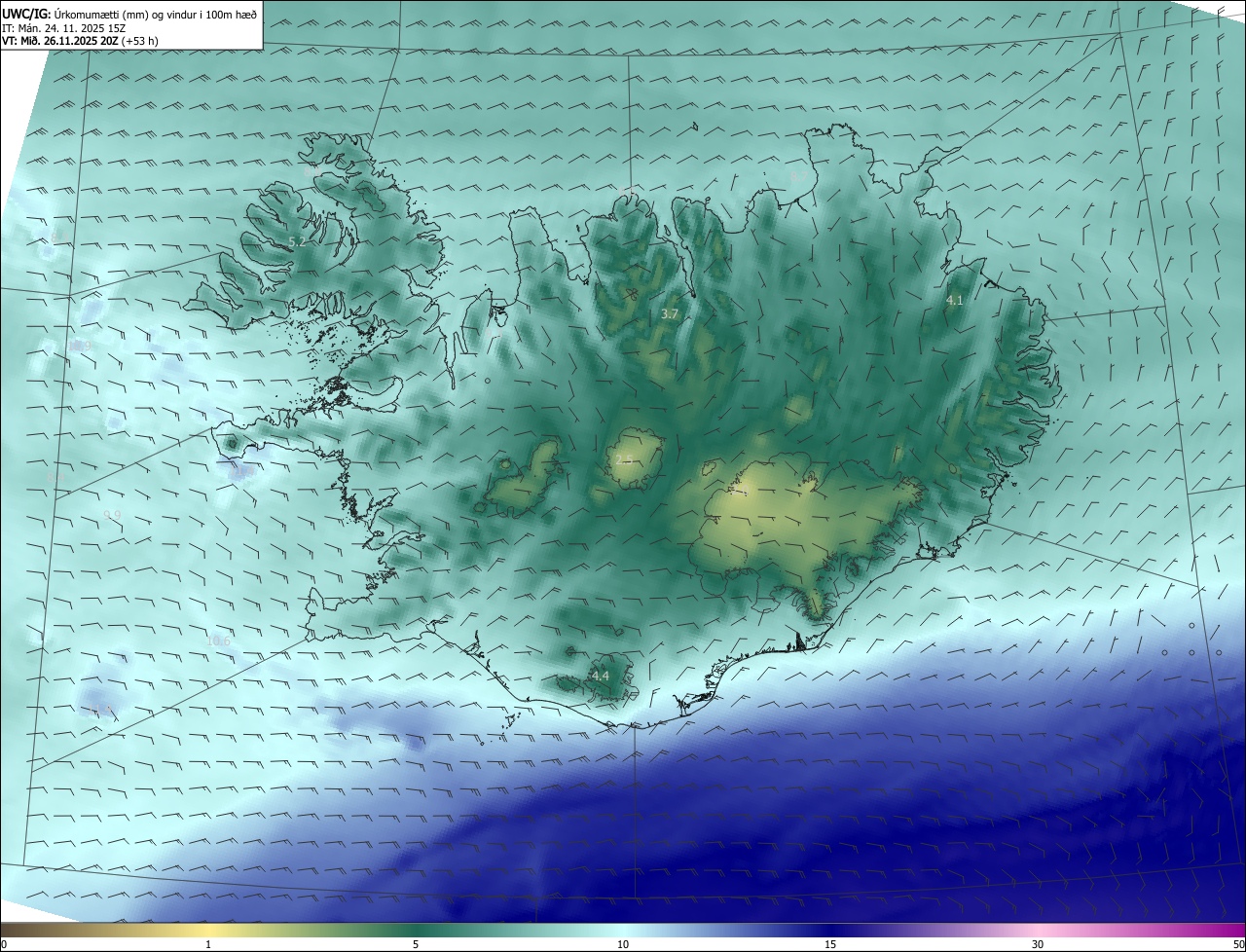The height and width of the screenshot is (952, 1246).
Task: Click the 'VT: Mið. 26.11.2025 20Z (+53 h)' line
Action: [80, 41]
